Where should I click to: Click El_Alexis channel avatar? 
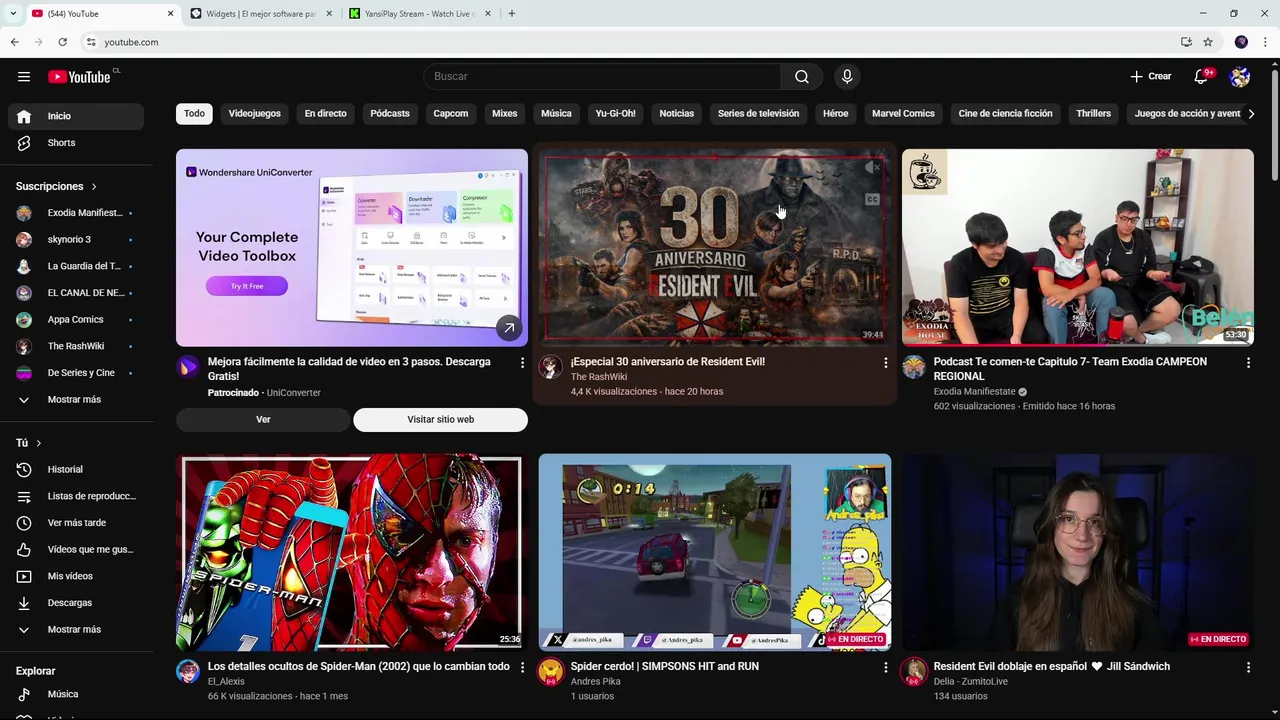[x=188, y=671]
